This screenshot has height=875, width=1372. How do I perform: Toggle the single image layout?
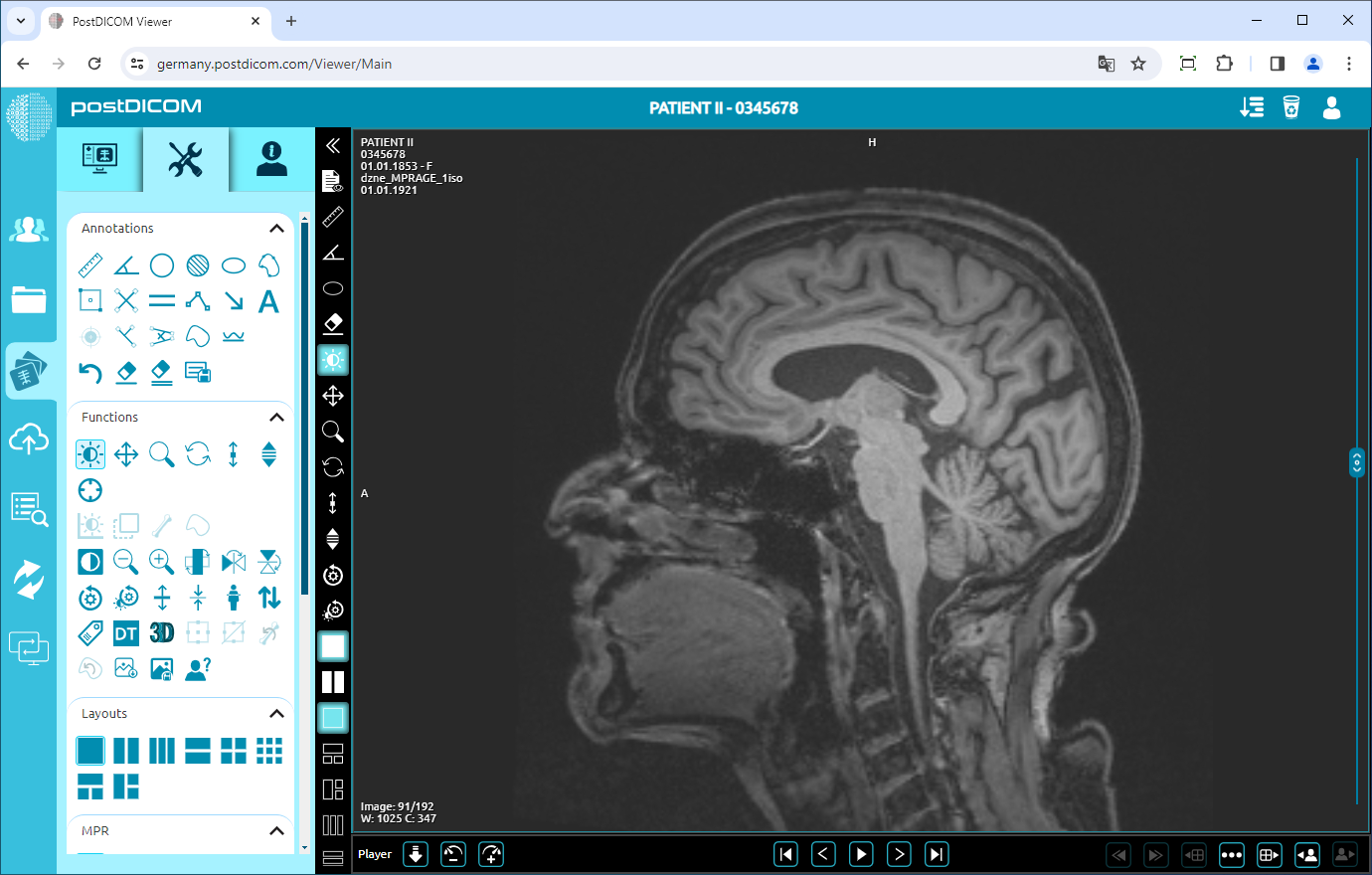[x=90, y=750]
